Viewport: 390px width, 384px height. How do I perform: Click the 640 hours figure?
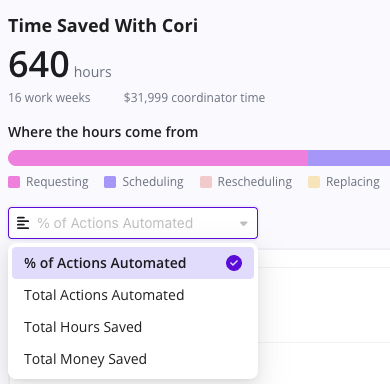(x=60, y=64)
